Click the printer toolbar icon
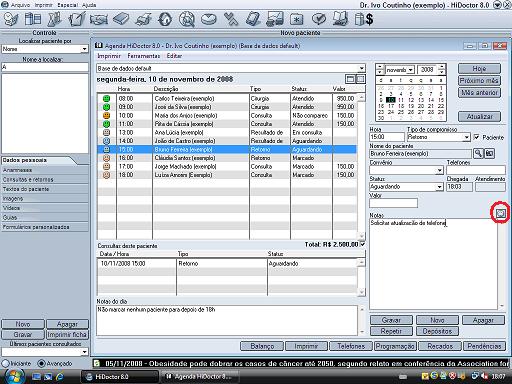512x384 pixels. [x=143, y=19]
